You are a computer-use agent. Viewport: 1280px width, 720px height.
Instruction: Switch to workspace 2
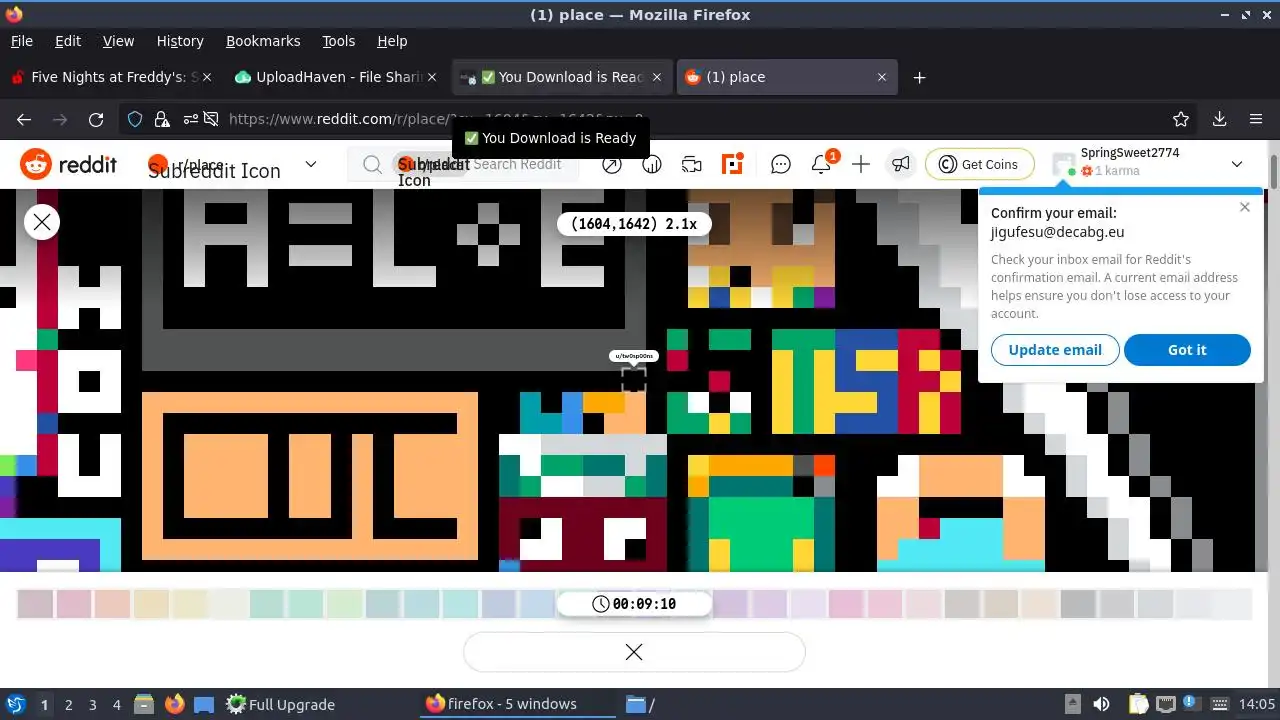tap(68, 704)
